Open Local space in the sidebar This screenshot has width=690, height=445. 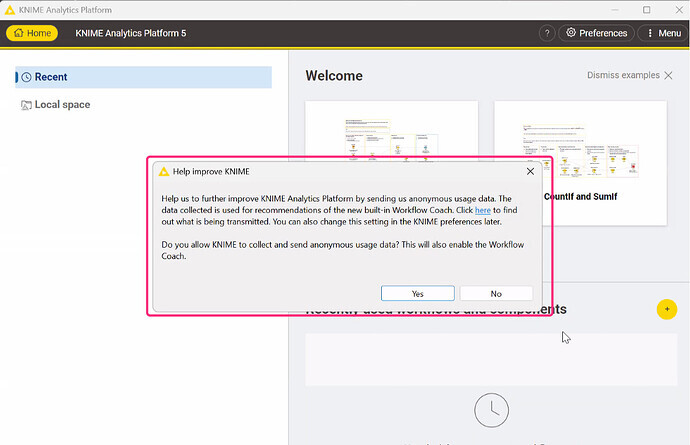62,105
